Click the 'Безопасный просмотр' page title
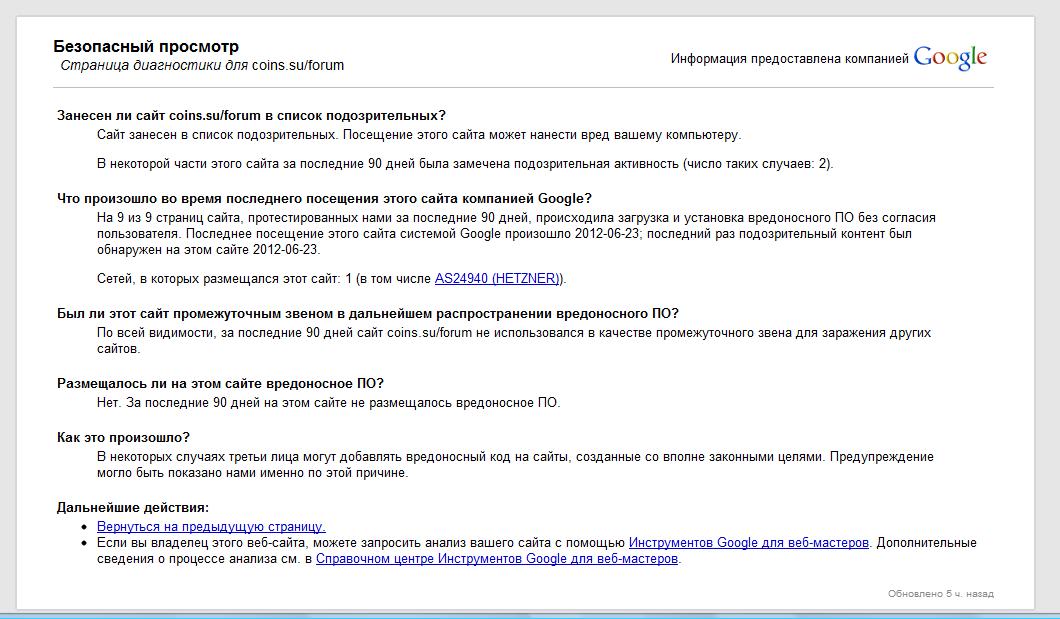Viewport: 1060px width, 619px height. tap(146, 47)
